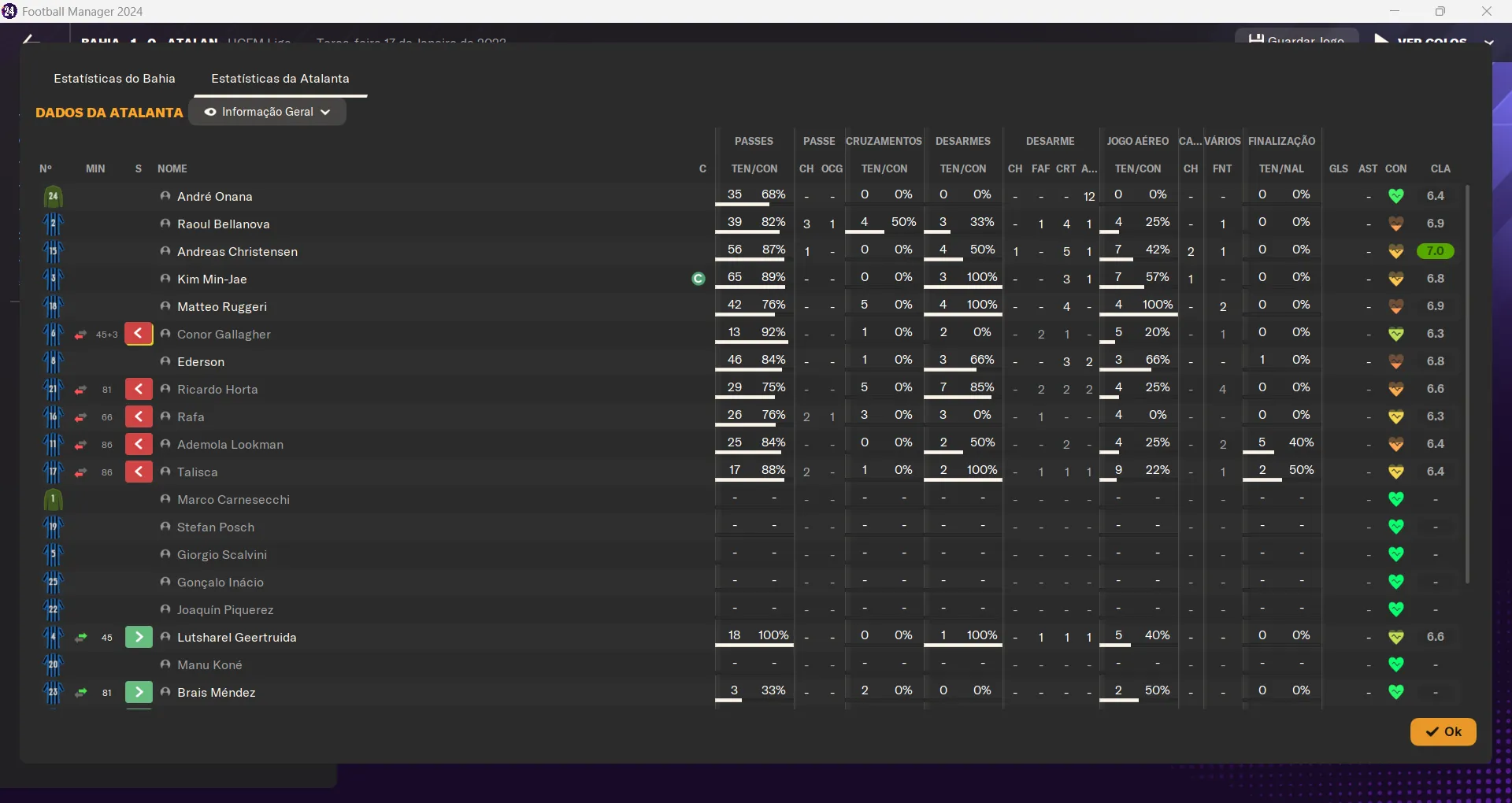Click Marco Carnesecchi goalkeeper shirt icon
1512x803 pixels.
53,500
